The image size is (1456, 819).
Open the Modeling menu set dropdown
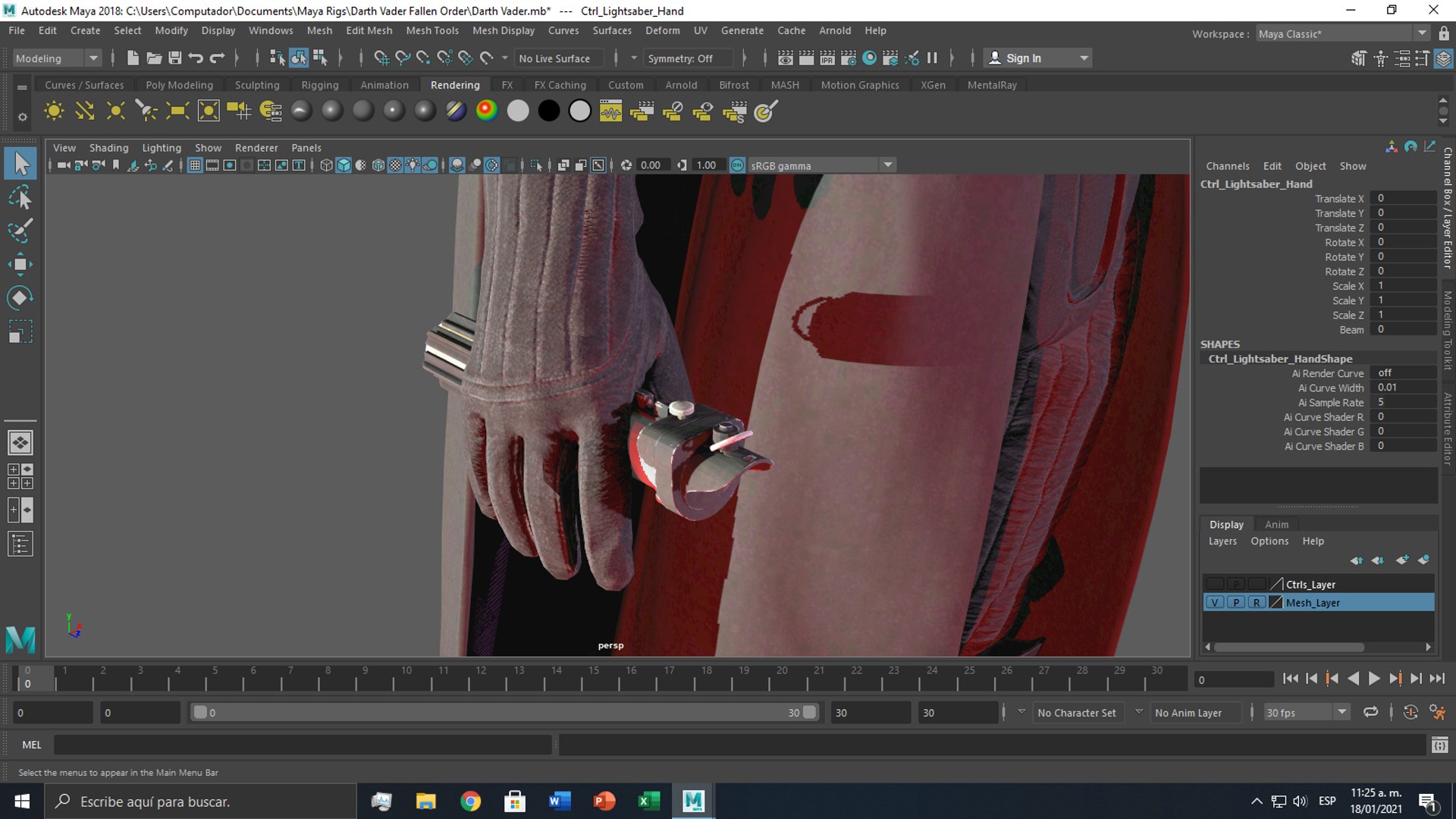click(x=57, y=58)
